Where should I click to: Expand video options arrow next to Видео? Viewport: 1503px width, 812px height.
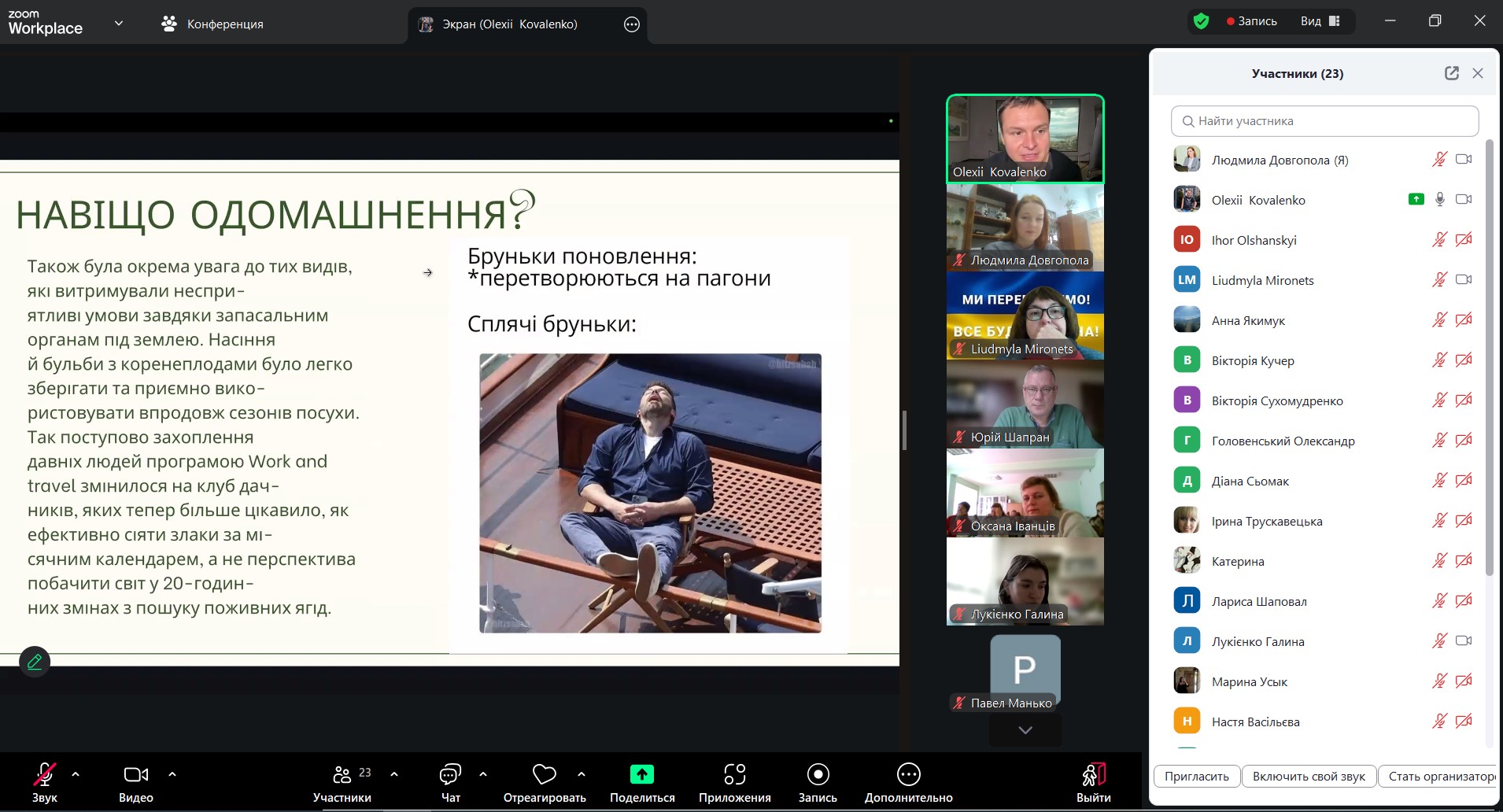point(172,774)
